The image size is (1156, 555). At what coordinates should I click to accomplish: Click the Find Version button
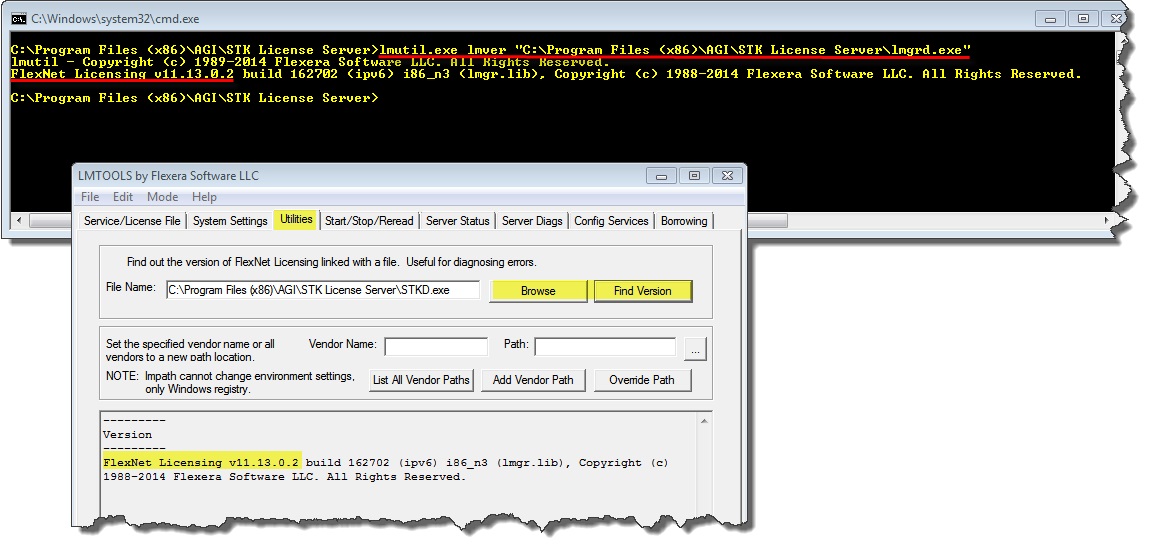[643, 290]
